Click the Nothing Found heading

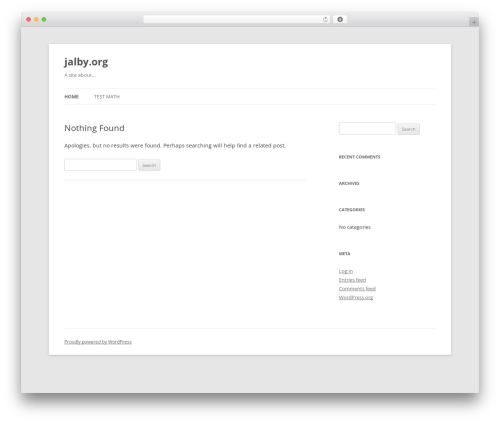(94, 128)
